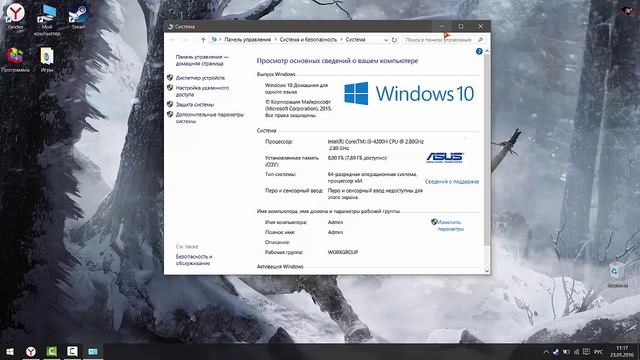The height and width of the screenshot is (360, 640).
Task: Click the Windows Start button
Action: pos(10,351)
